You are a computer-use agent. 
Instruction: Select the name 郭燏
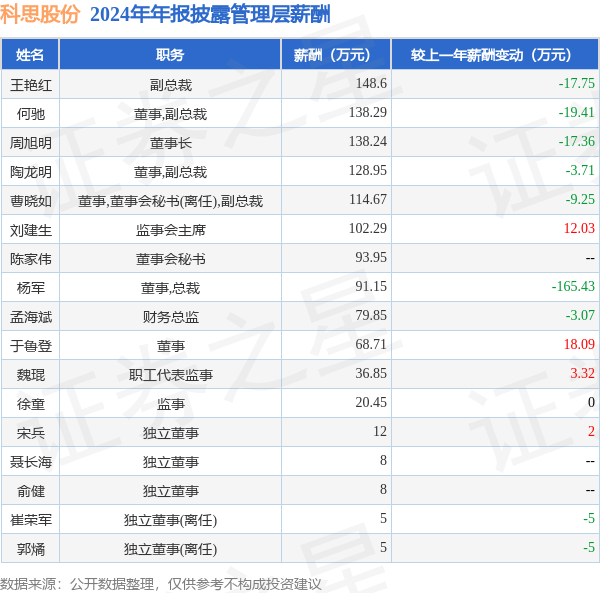pyautogui.click(x=31, y=549)
